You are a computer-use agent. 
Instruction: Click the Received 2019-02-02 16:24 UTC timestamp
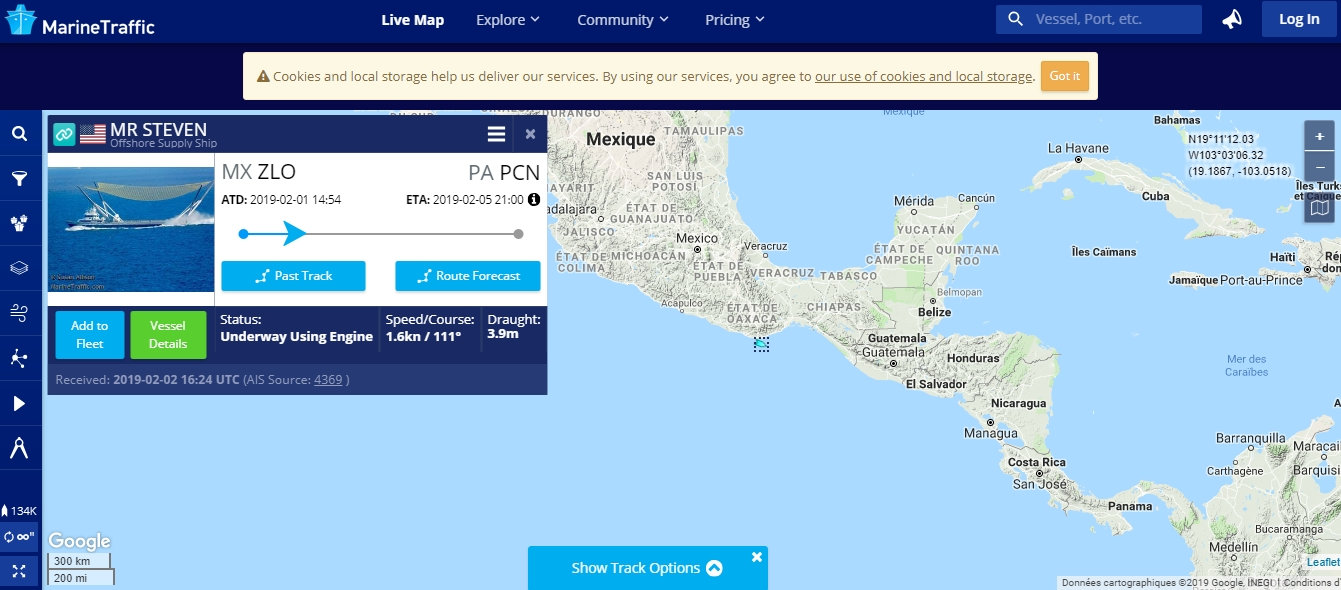click(x=147, y=380)
